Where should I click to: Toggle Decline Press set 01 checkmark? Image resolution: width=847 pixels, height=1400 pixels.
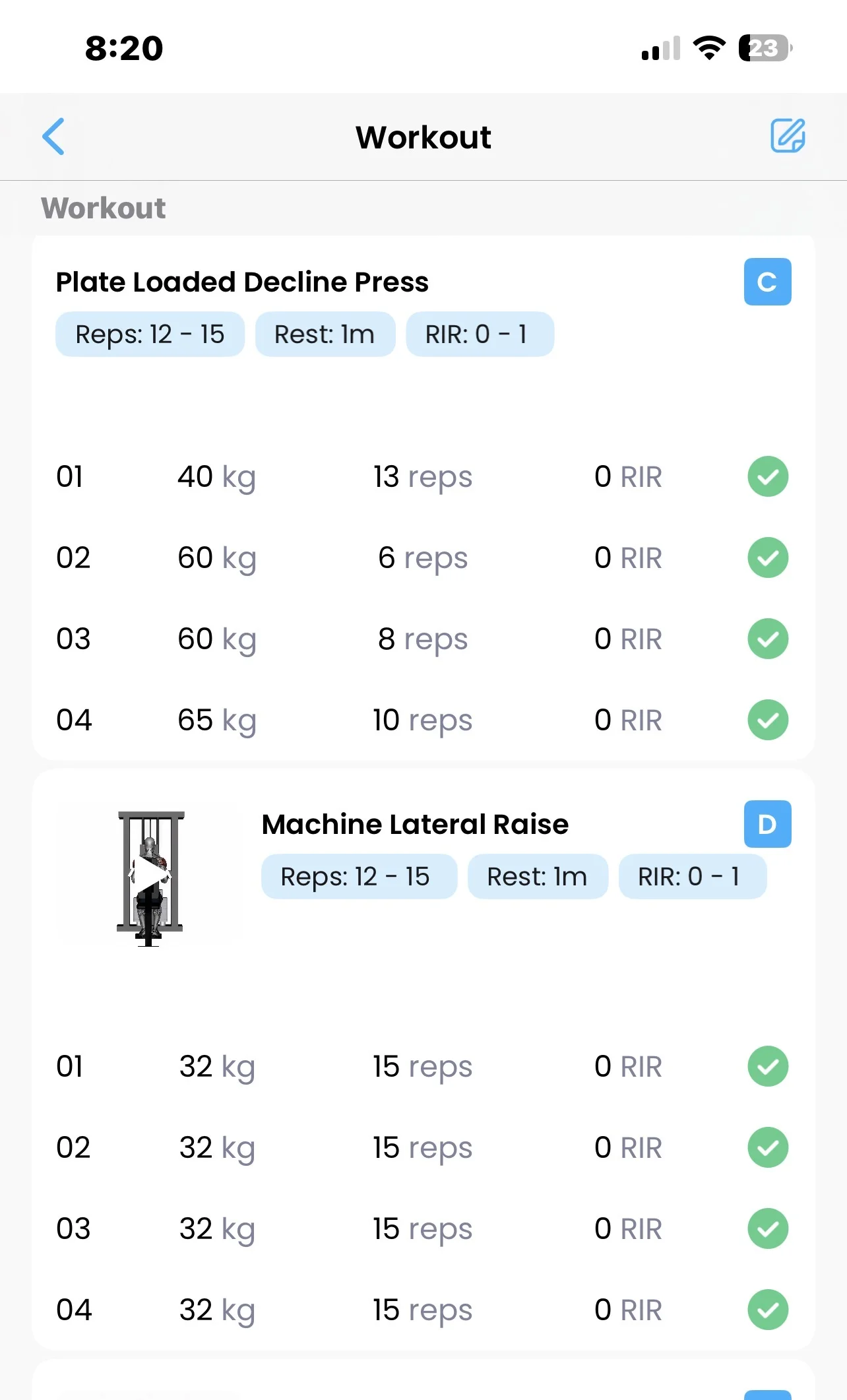(768, 476)
